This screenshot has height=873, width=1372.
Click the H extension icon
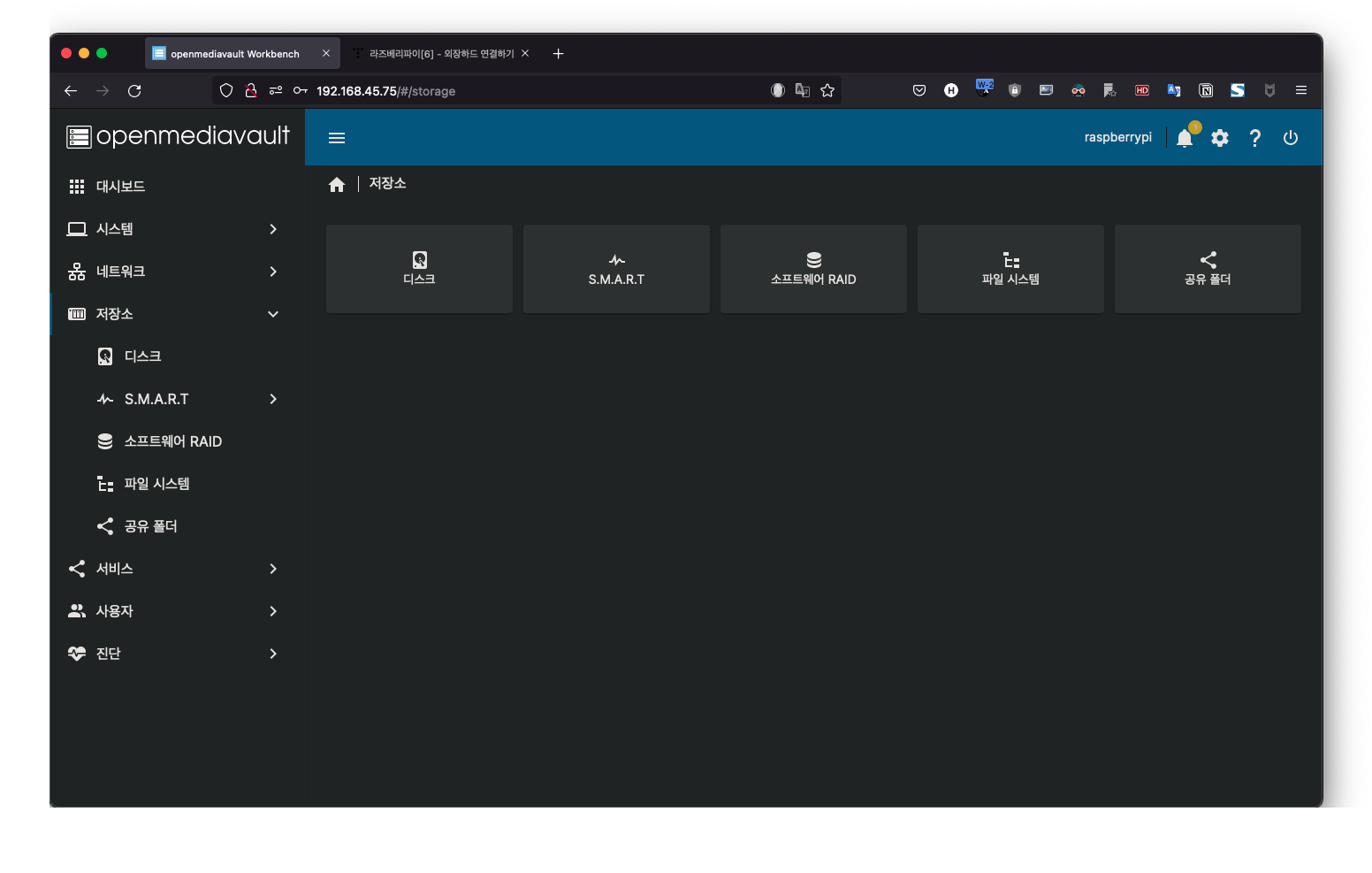(951, 90)
